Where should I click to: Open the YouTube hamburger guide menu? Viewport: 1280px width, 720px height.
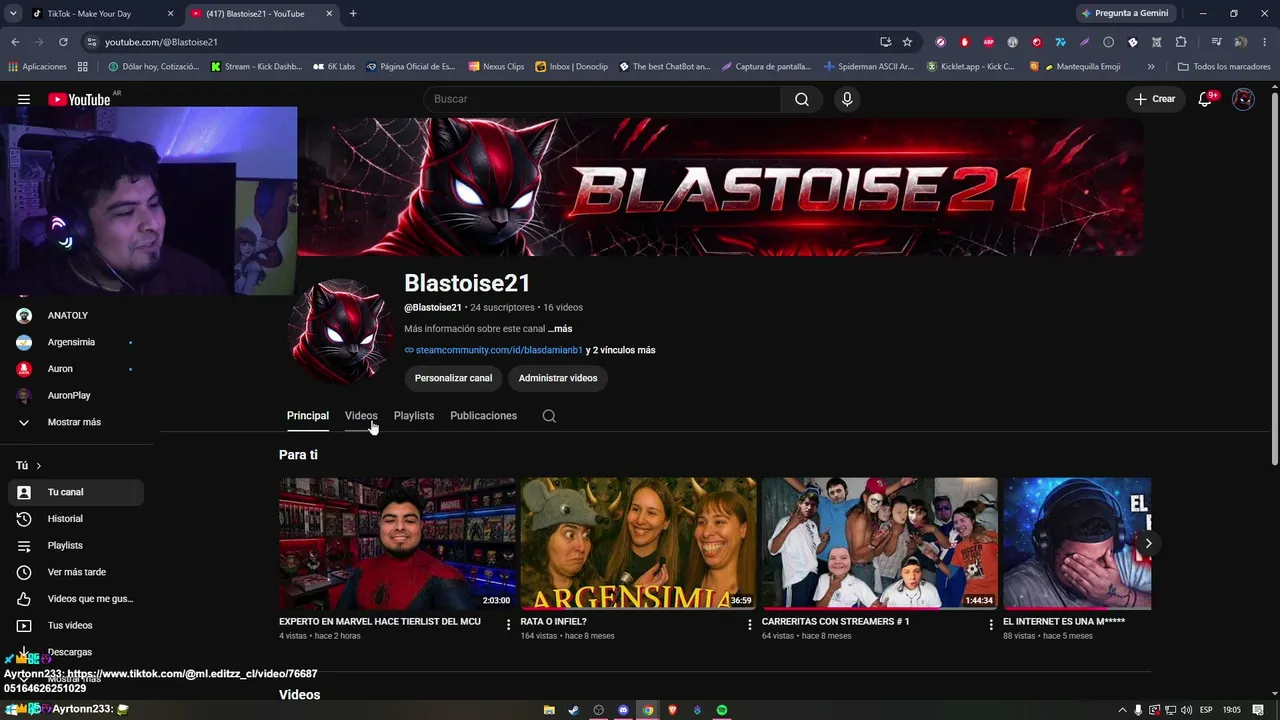24,99
